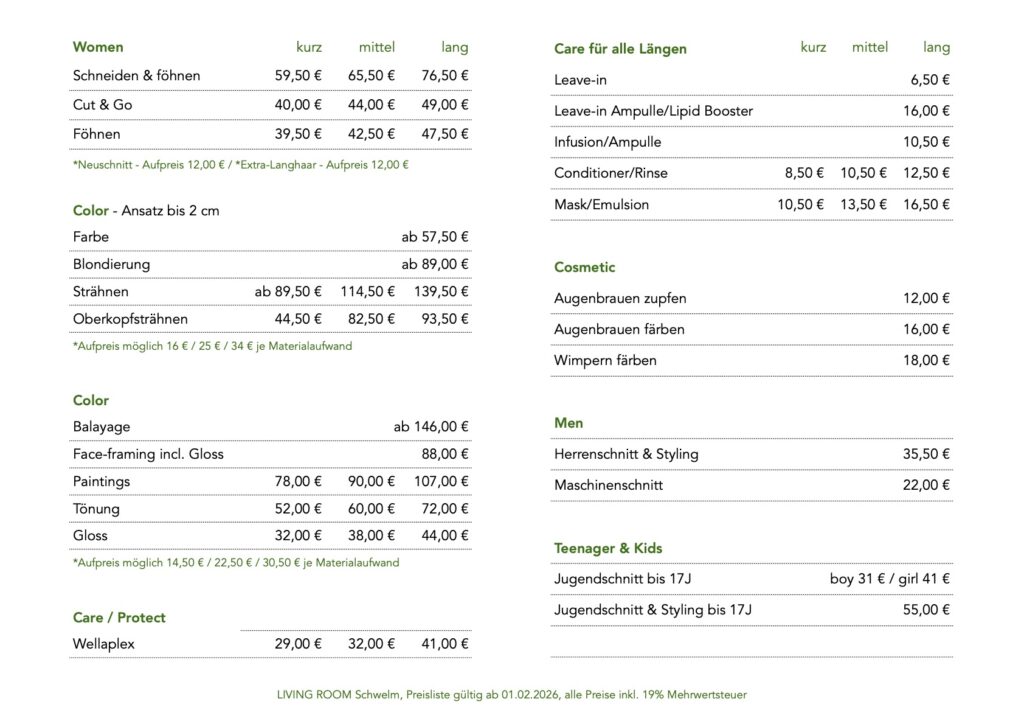Select the Herrenschnitt & Styling label
This screenshot has height=724, width=1024.
tap(626, 454)
